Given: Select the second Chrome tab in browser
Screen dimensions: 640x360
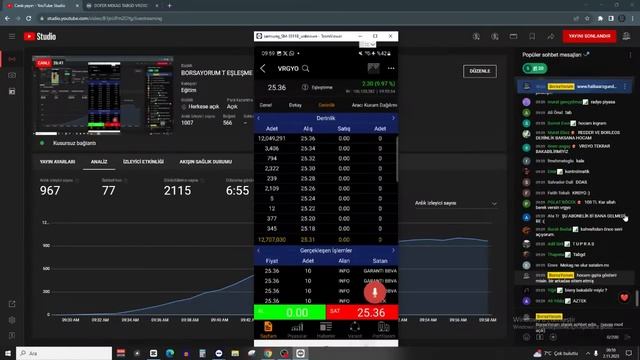Looking at the screenshot, I should (121, 6).
